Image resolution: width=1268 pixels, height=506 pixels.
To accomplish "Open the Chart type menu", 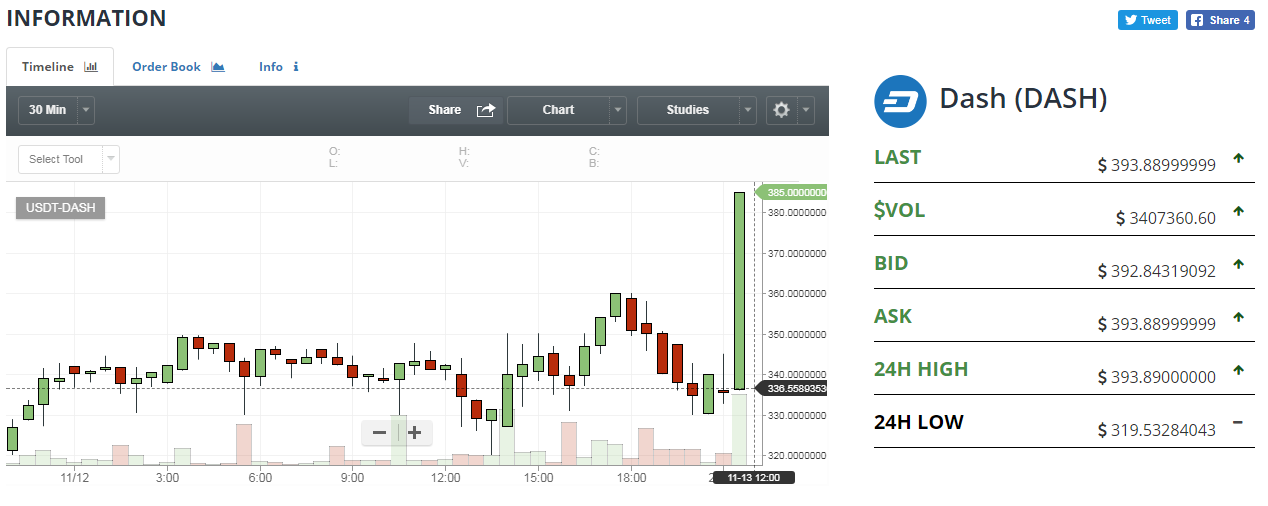I will tap(558, 110).
